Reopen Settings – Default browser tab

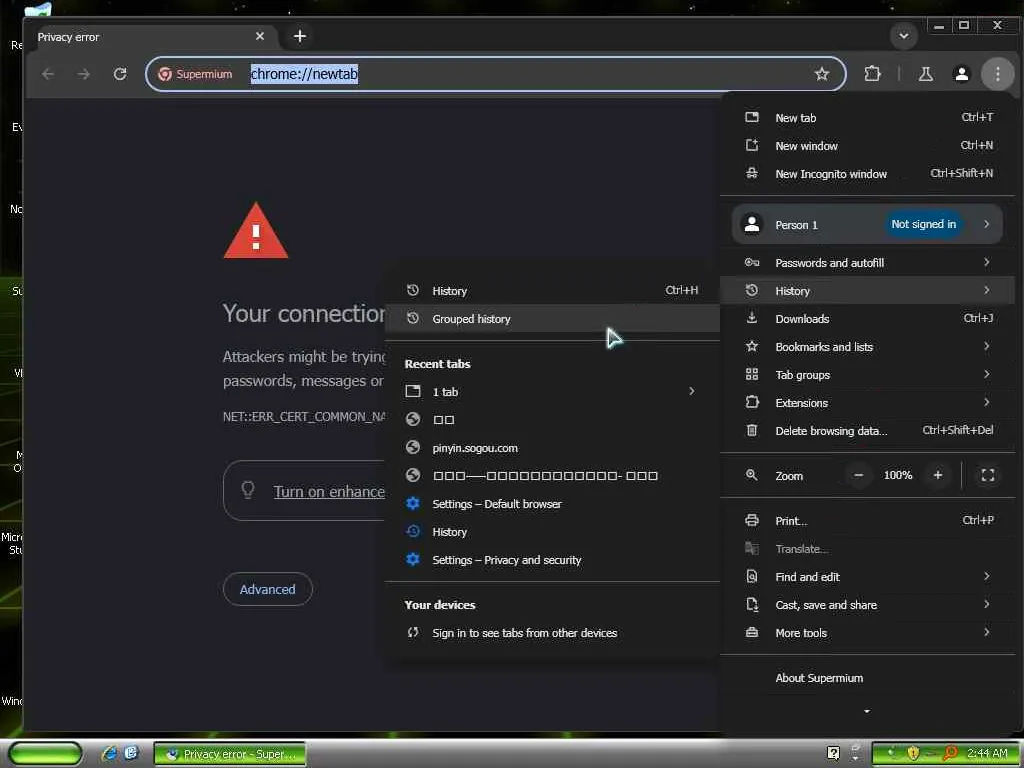552,504
